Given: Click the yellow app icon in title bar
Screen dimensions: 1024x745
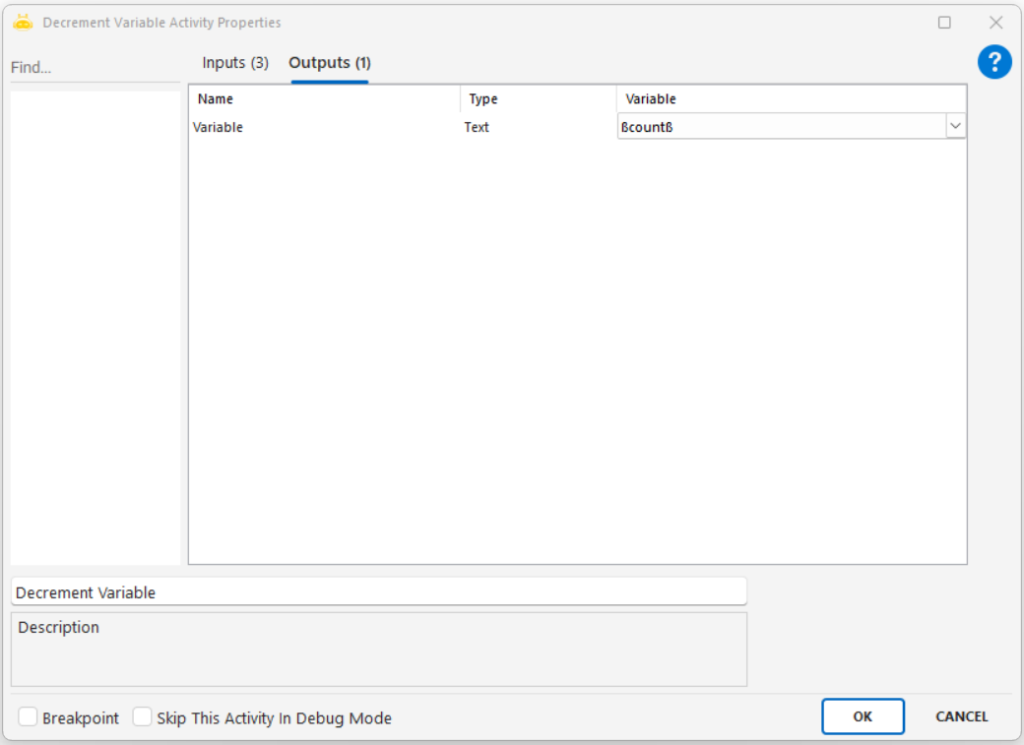Looking at the screenshot, I should [23, 22].
